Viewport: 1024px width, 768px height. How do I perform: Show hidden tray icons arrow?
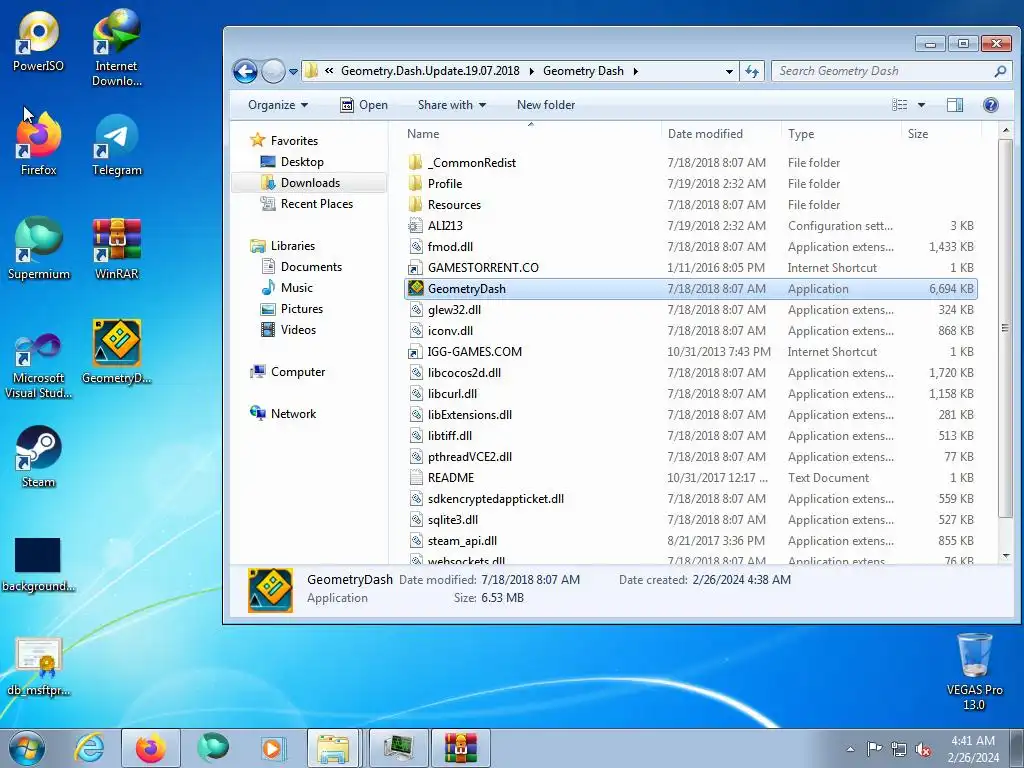pyautogui.click(x=850, y=749)
